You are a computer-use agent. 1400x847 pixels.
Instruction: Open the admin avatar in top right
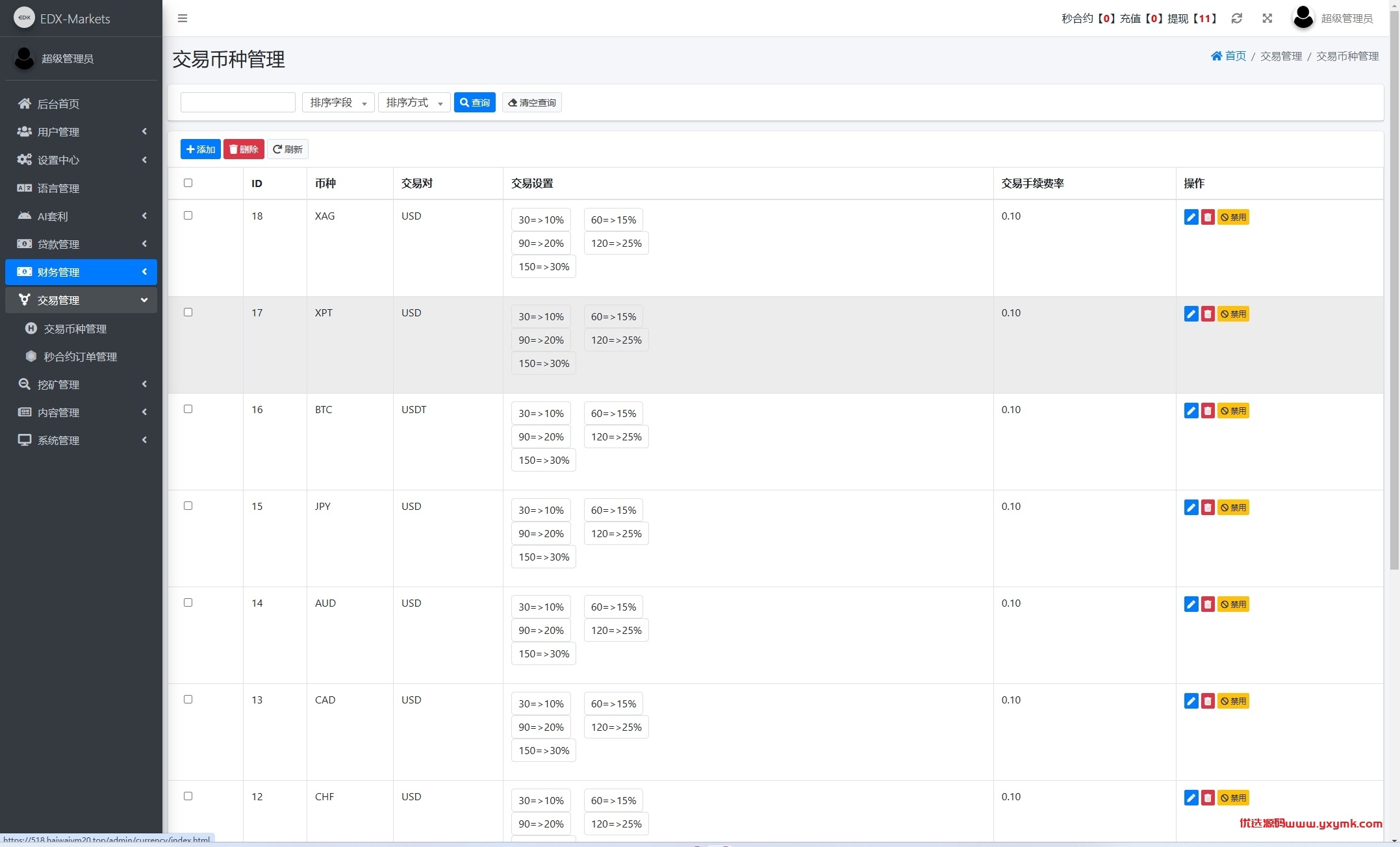pos(1303,18)
